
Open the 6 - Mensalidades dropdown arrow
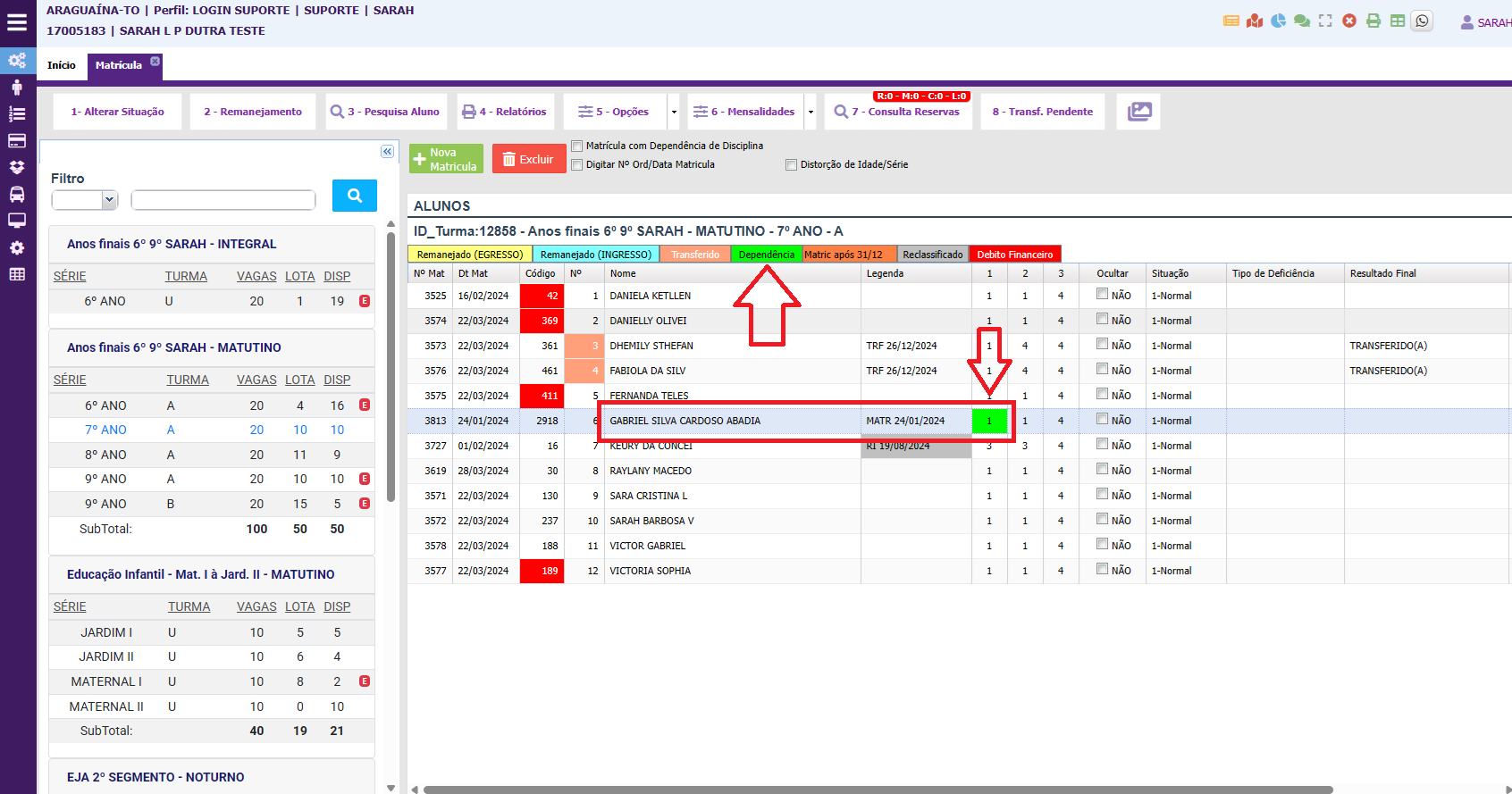click(811, 112)
